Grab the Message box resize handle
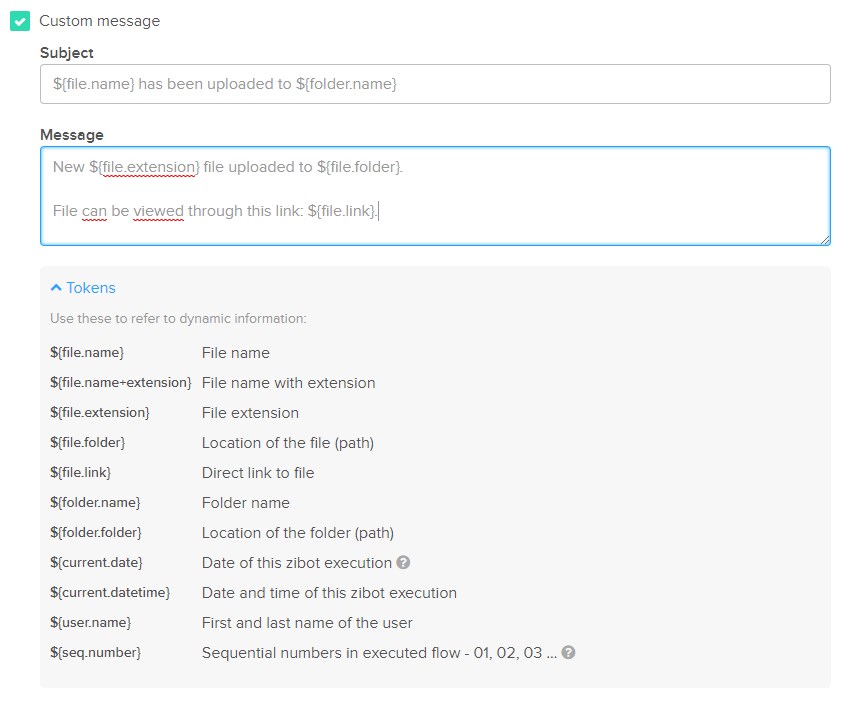 (825, 240)
